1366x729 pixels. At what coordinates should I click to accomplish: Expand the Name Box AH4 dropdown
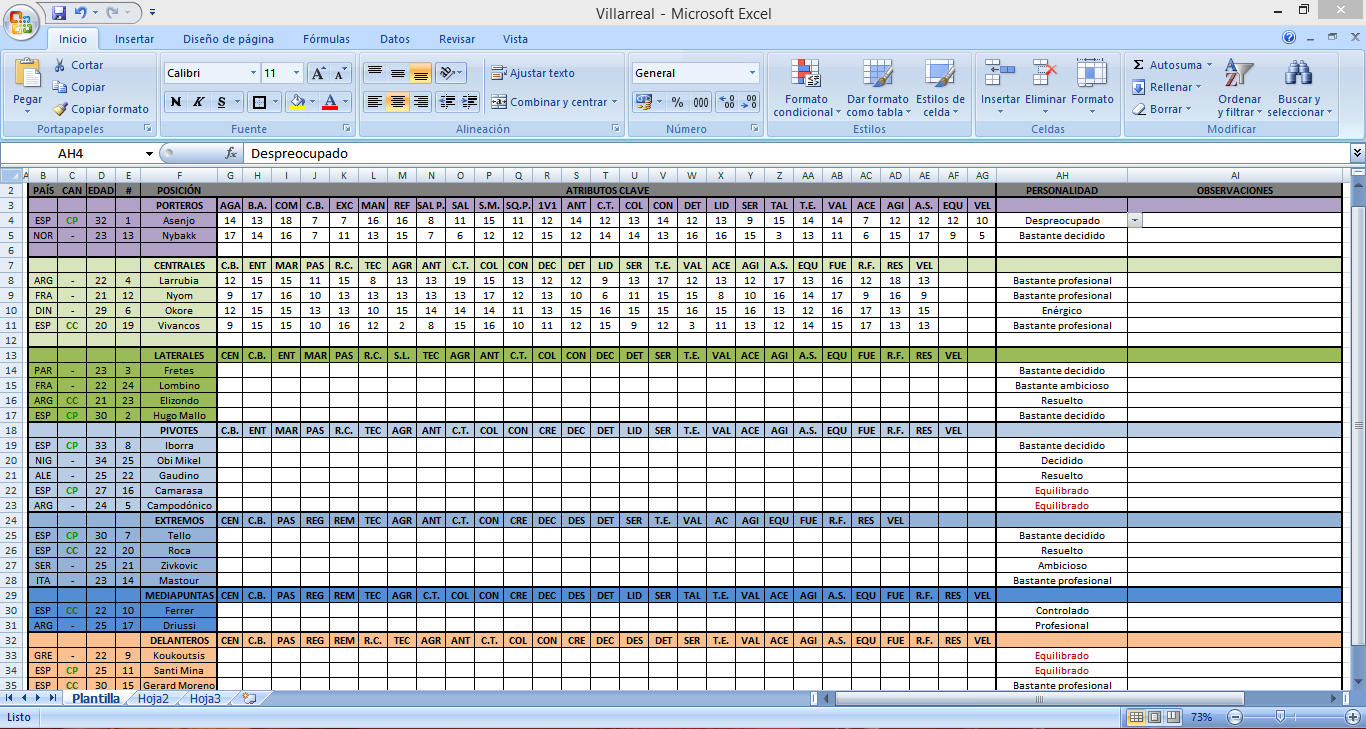[150, 154]
